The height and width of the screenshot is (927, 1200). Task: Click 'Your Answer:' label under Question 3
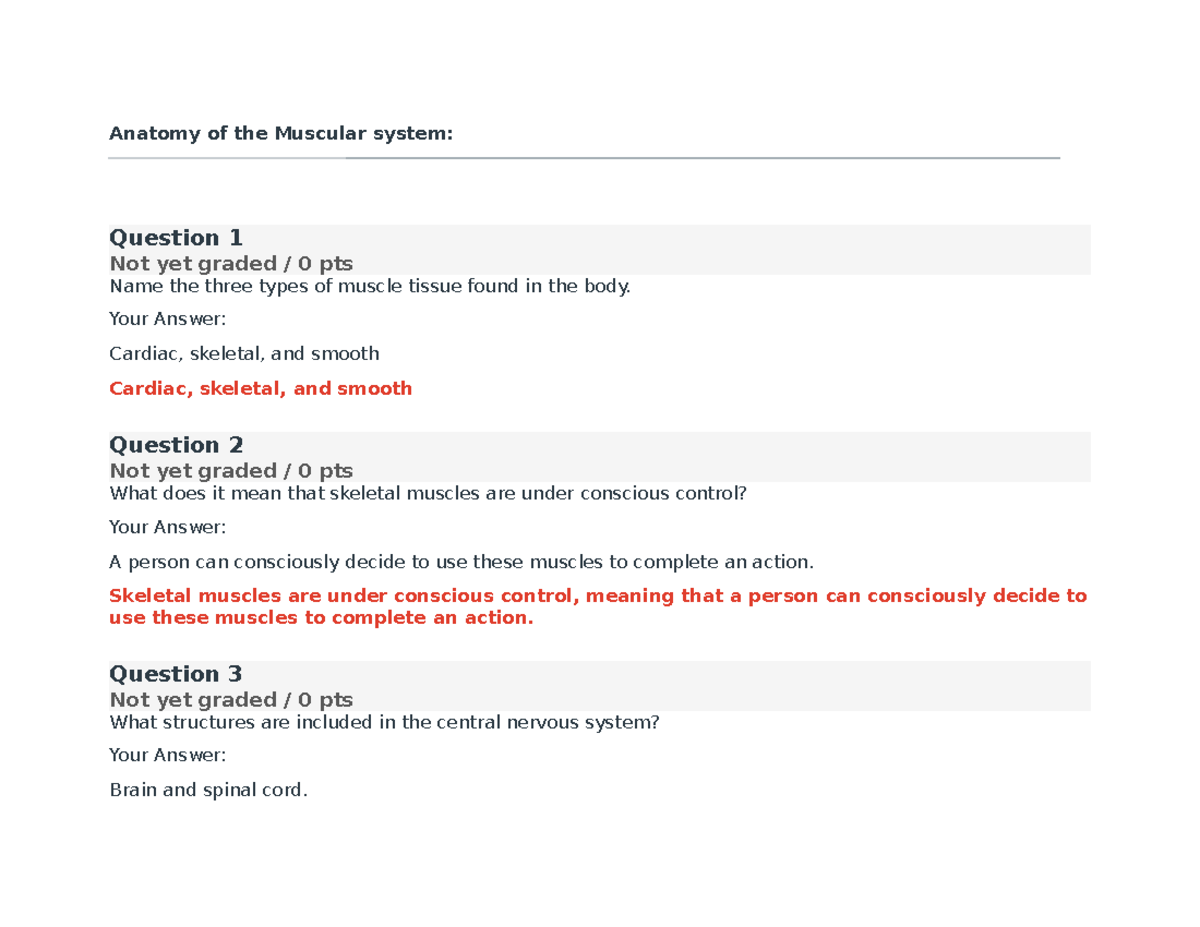[168, 756]
